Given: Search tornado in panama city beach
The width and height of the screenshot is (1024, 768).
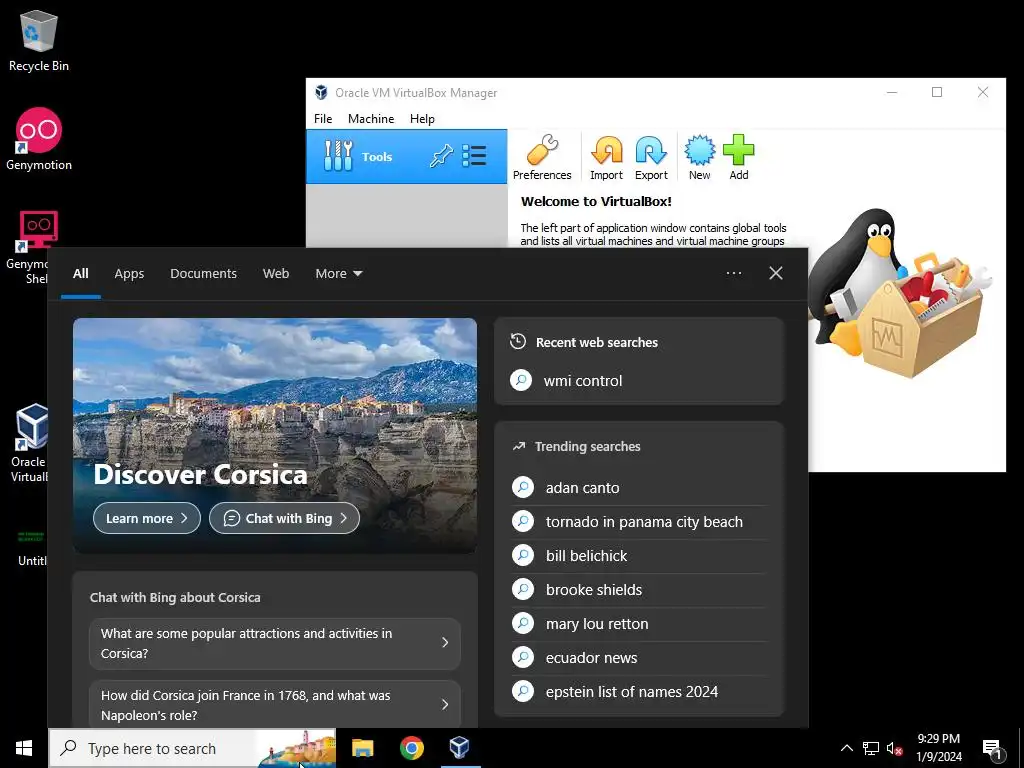Looking at the screenshot, I should point(639,522).
